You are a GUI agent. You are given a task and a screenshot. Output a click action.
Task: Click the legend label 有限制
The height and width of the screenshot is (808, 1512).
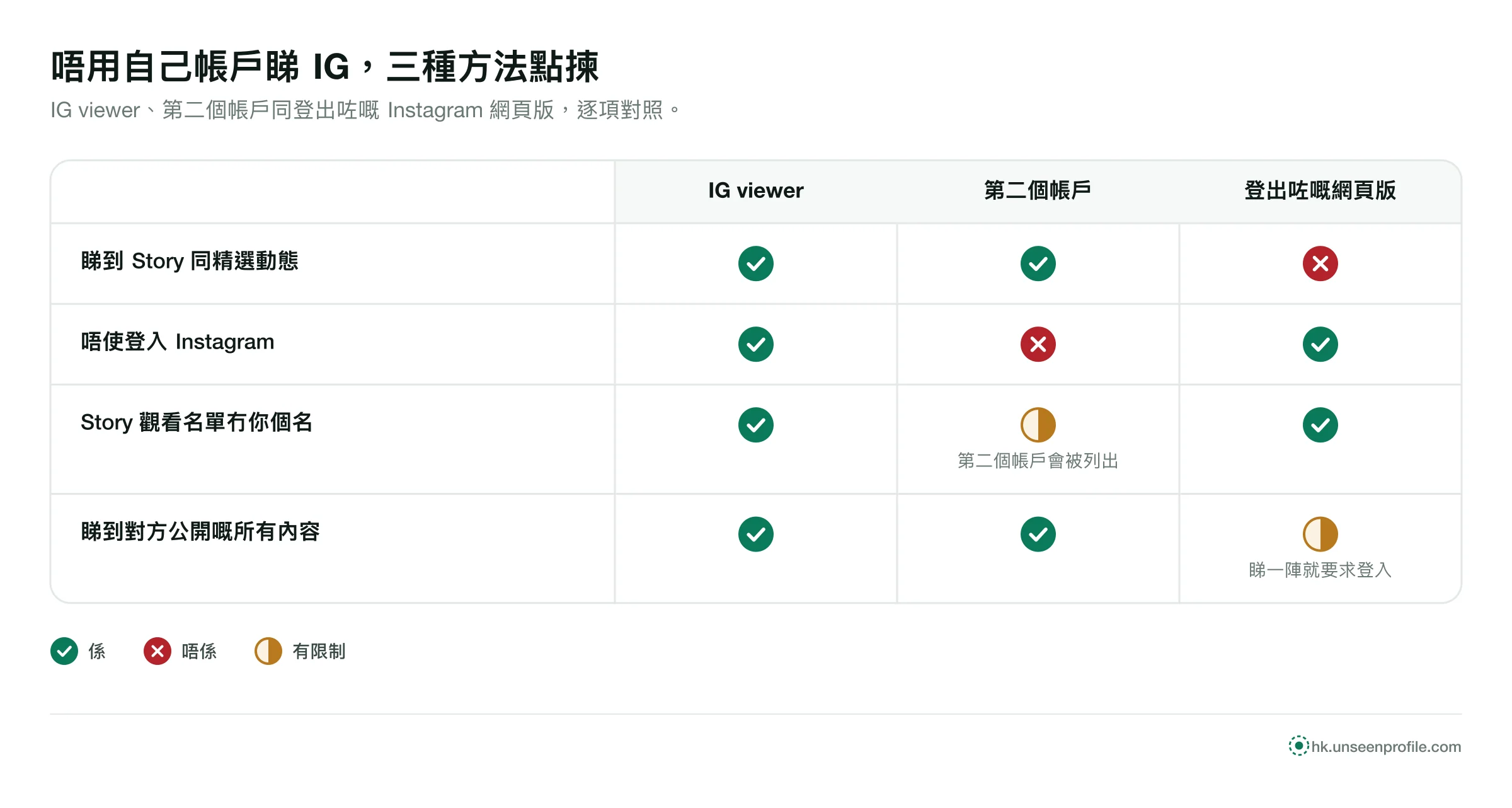[x=319, y=651]
